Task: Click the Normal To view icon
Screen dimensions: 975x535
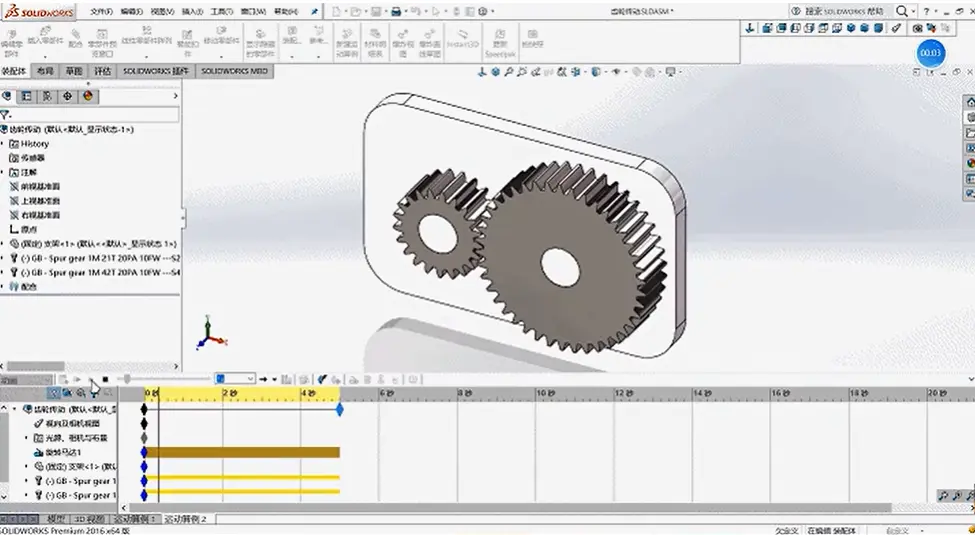Action: (750, 28)
